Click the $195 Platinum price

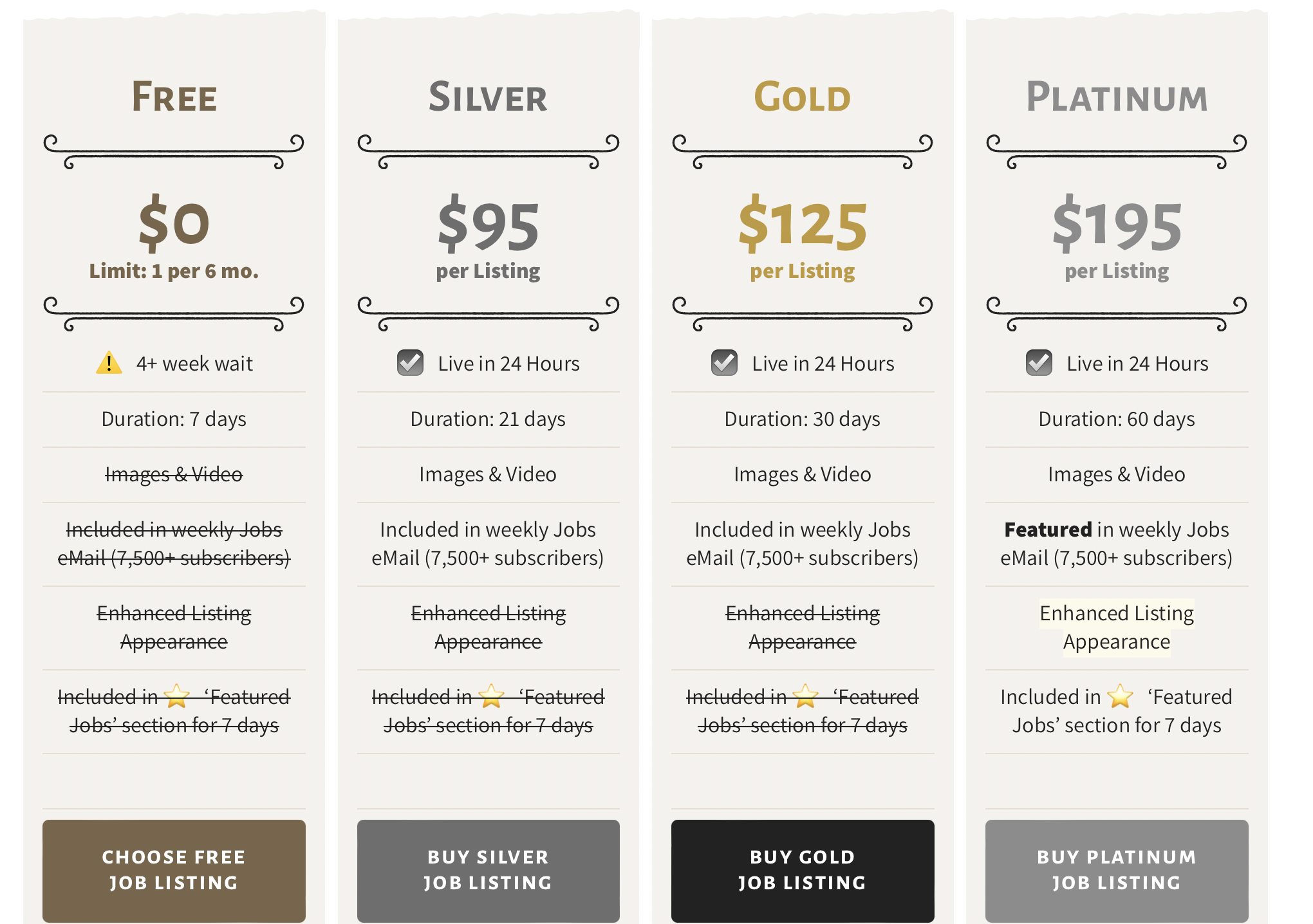[1117, 225]
